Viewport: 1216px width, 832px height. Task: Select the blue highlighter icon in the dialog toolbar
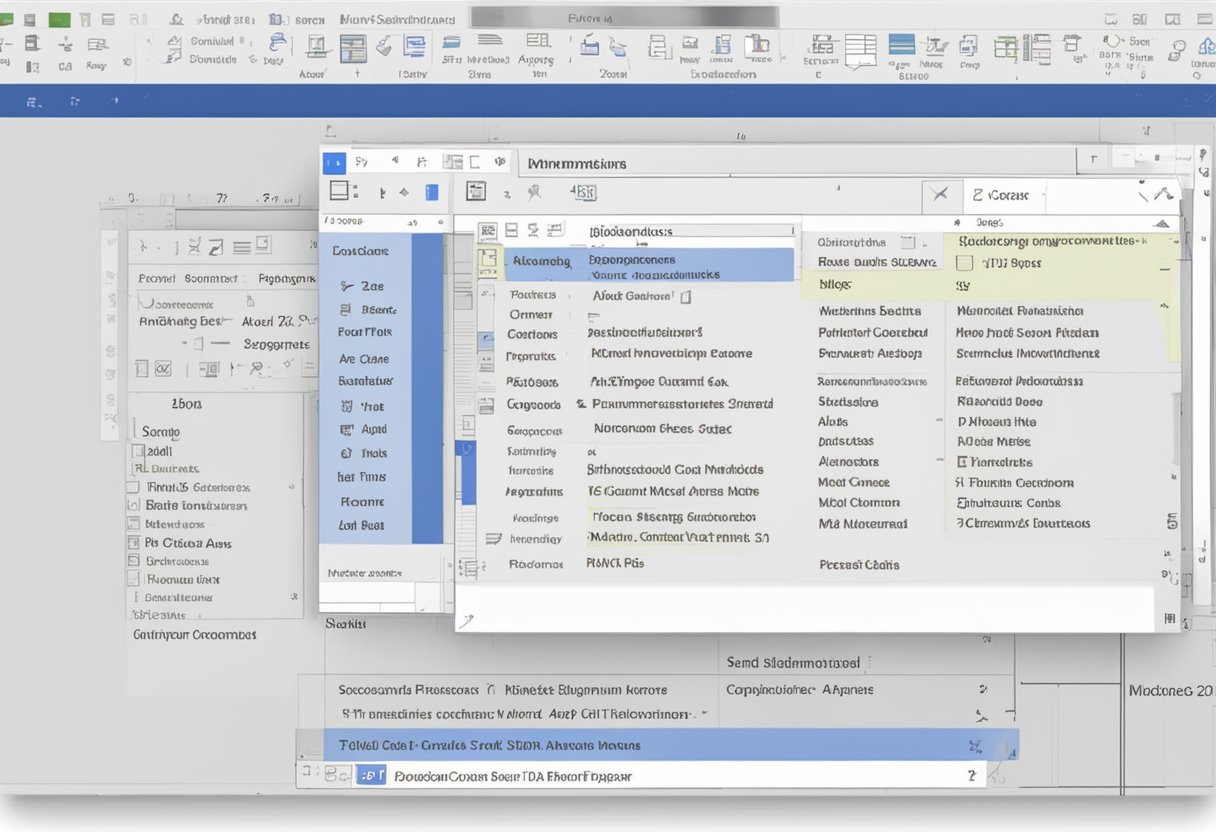tap(431, 192)
